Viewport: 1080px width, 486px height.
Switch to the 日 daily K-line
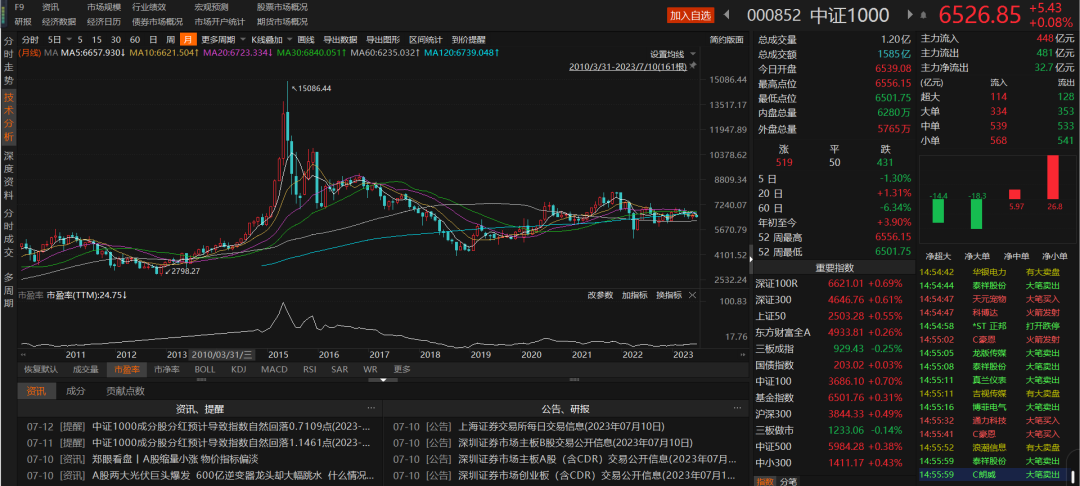coord(153,39)
